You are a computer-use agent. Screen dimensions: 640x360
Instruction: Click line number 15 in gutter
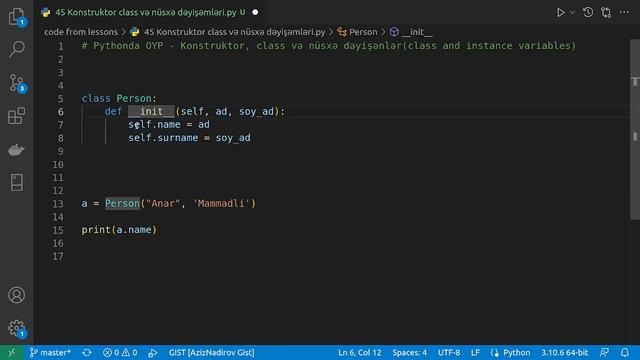pos(58,230)
